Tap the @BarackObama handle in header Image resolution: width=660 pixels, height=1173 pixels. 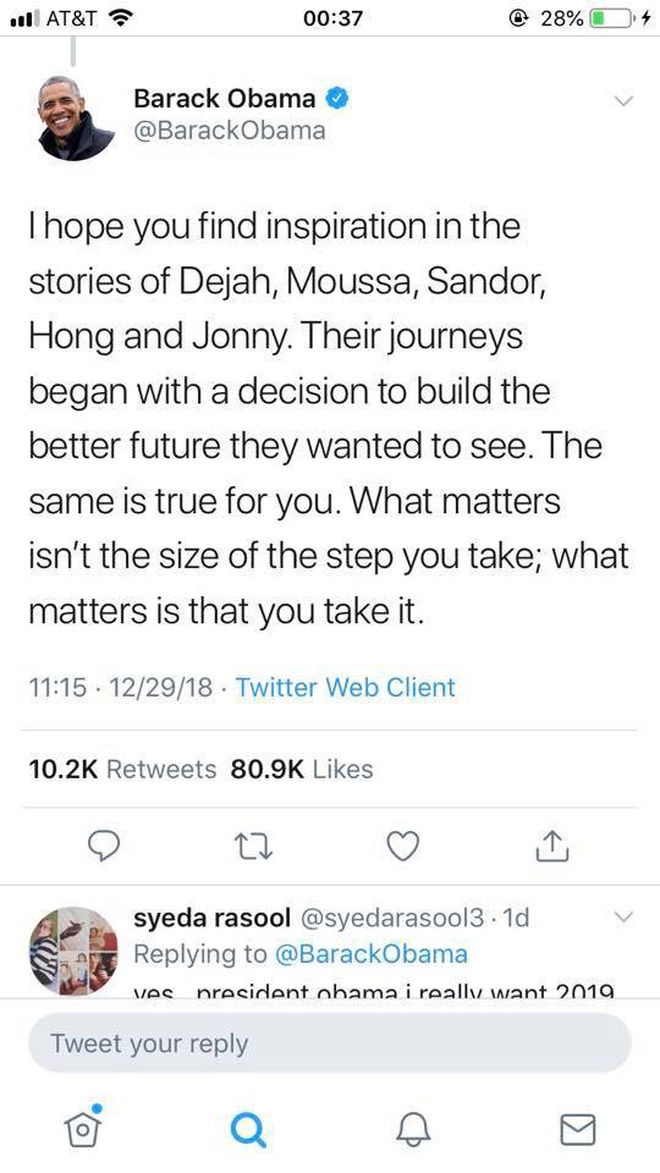pos(229,130)
